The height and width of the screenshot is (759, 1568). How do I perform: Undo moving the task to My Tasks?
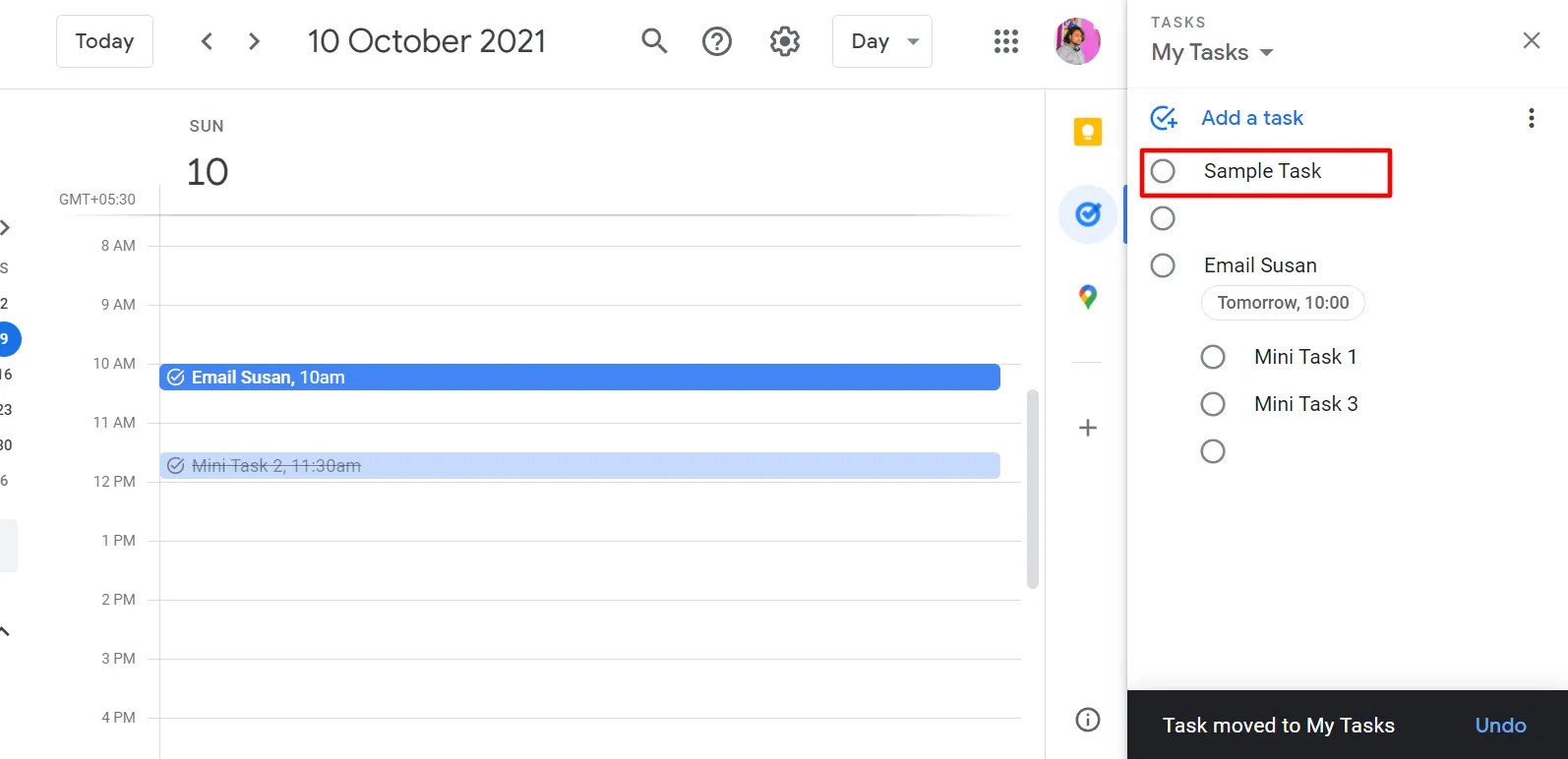[x=1499, y=725]
